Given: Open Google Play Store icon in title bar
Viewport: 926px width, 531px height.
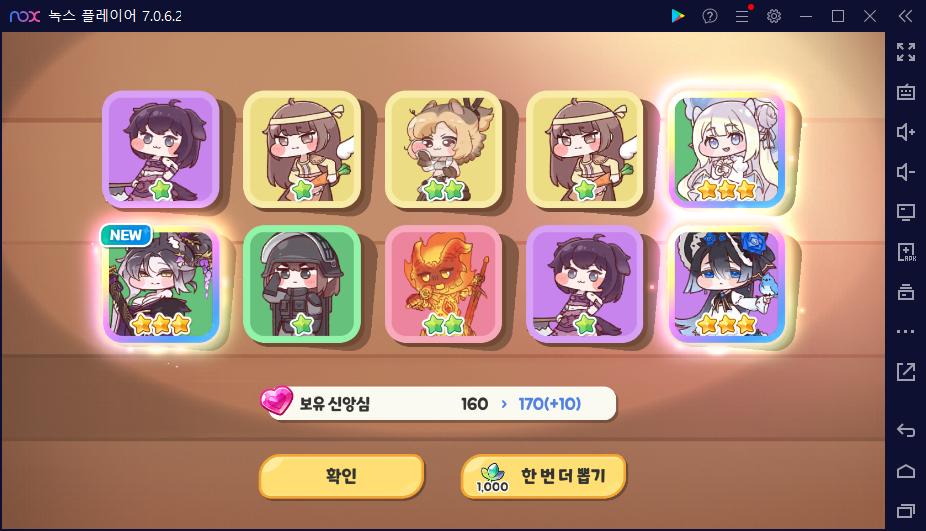Looking at the screenshot, I should [677, 16].
